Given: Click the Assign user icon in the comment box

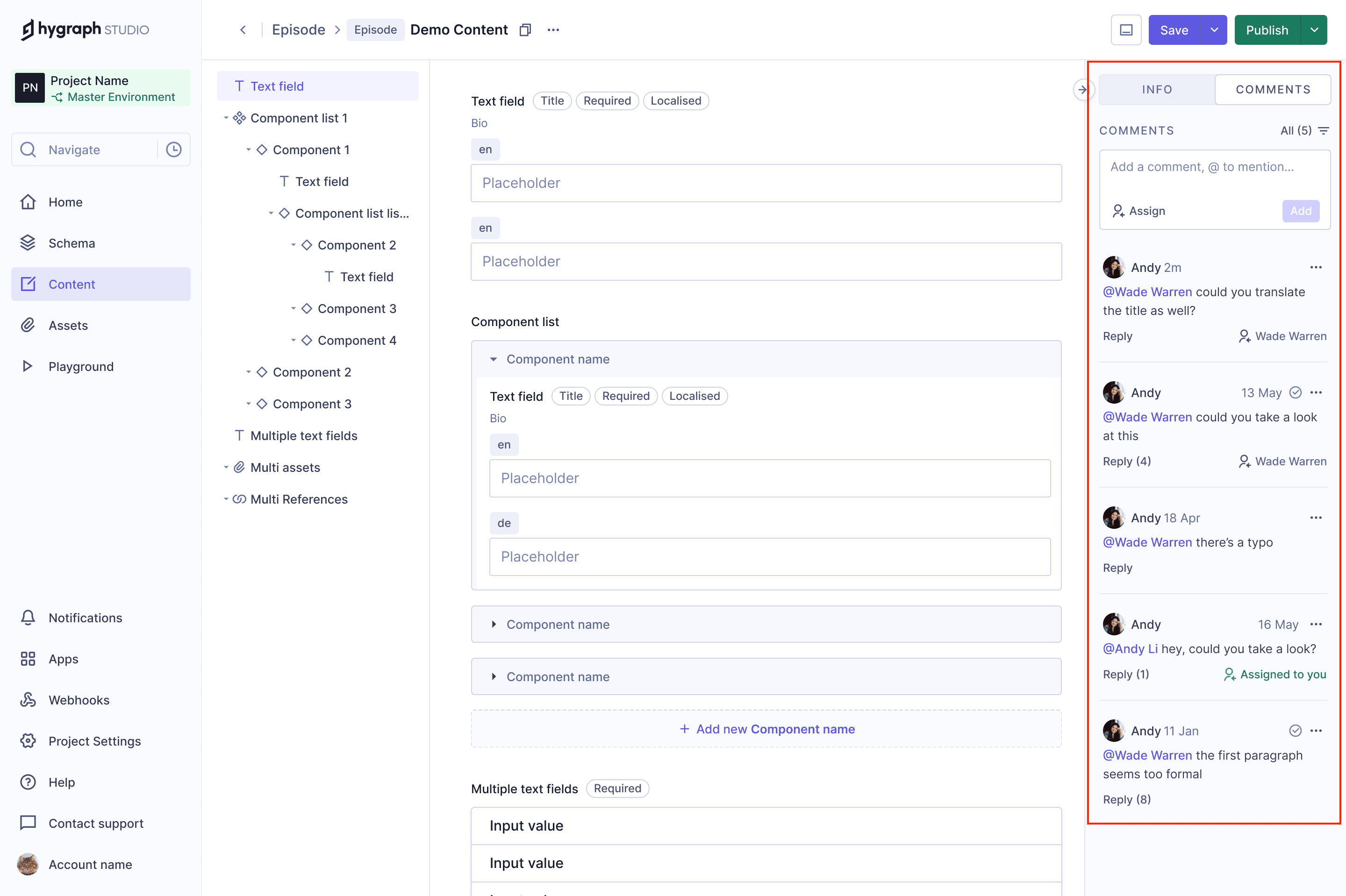Looking at the screenshot, I should click(x=1118, y=211).
